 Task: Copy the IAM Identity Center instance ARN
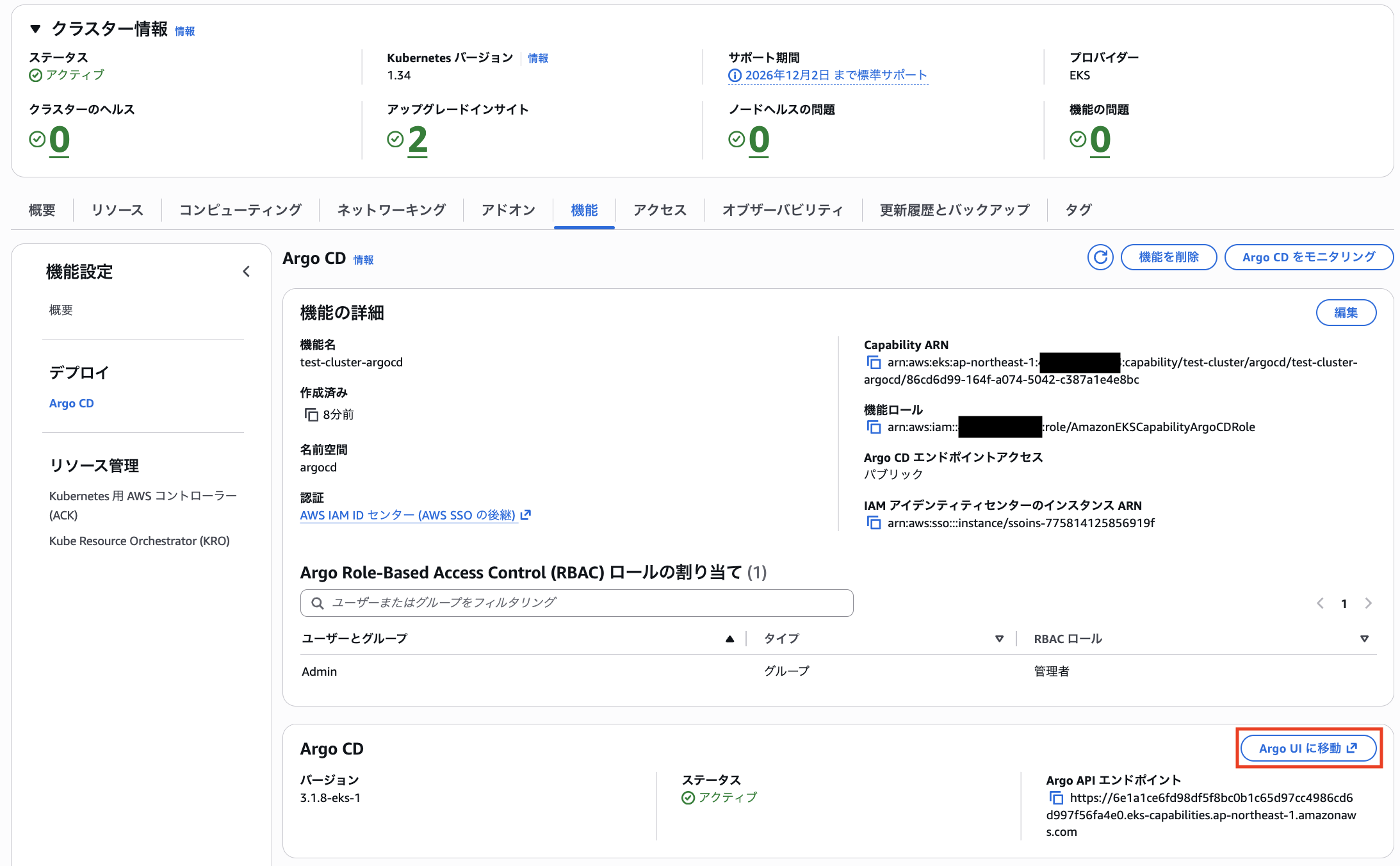click(874, 523)
